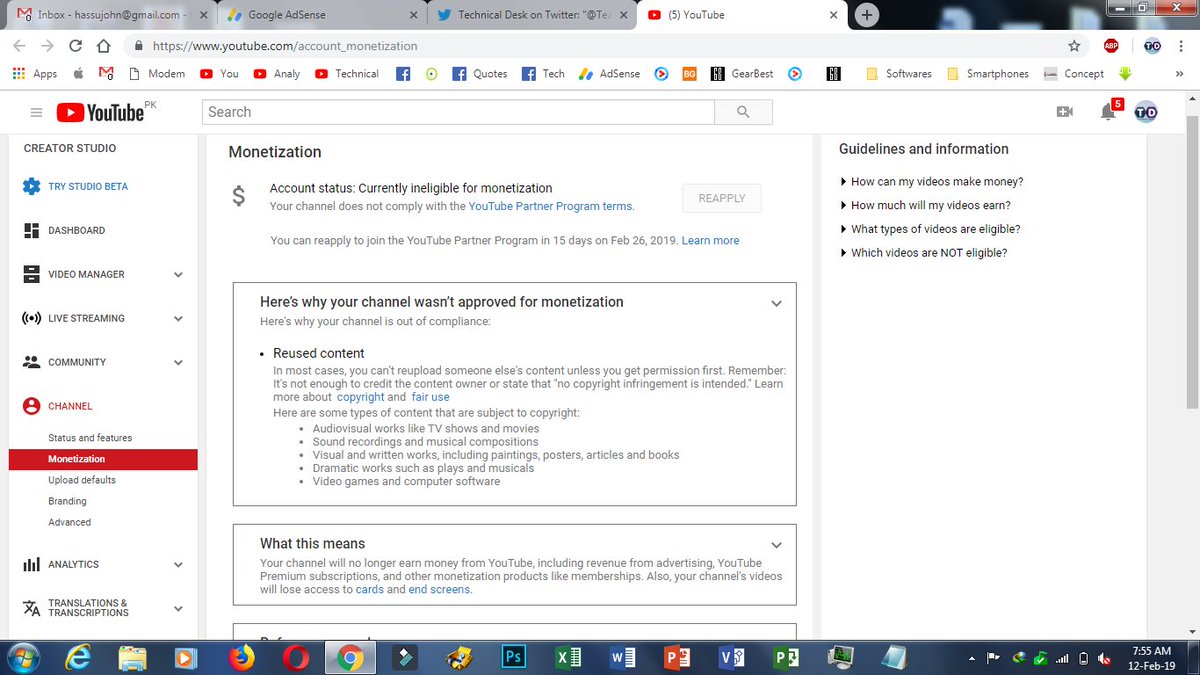This screenshot has width=1200, height=675.
Task: Open the Apps bookmark shortcut
Action: pyautogui.click(x=35, y=74)
